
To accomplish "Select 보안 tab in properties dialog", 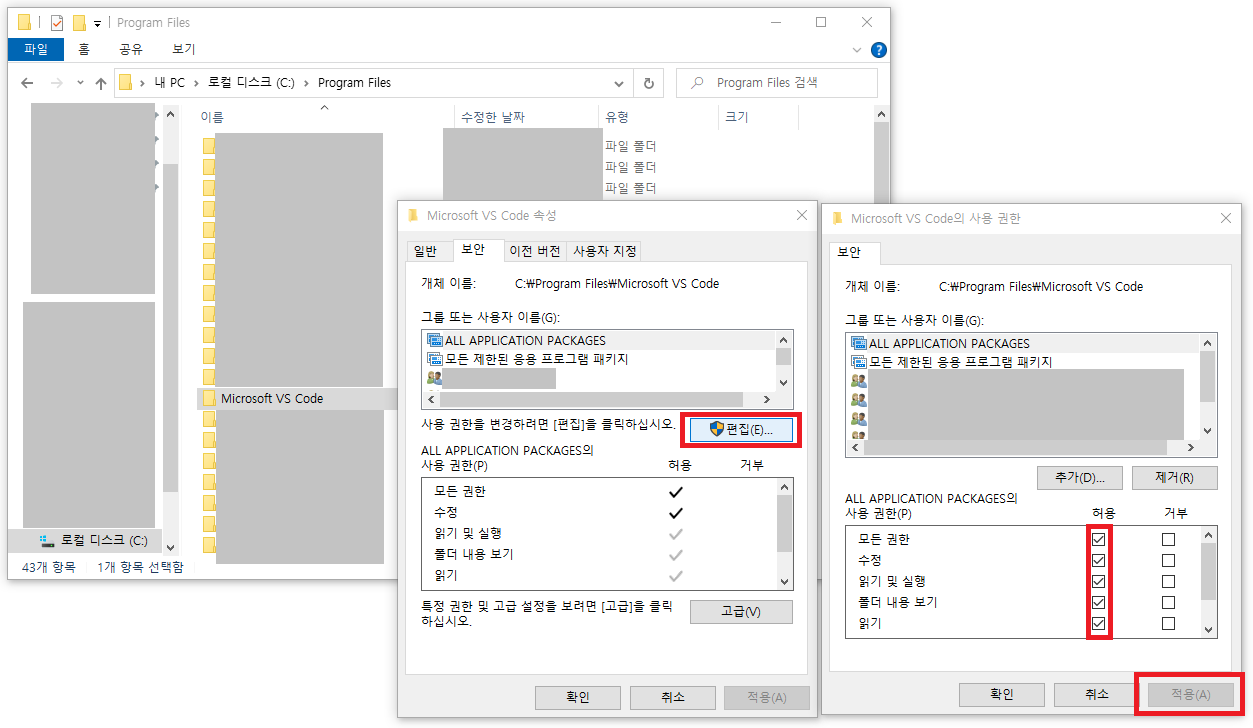I will (473, 250).
